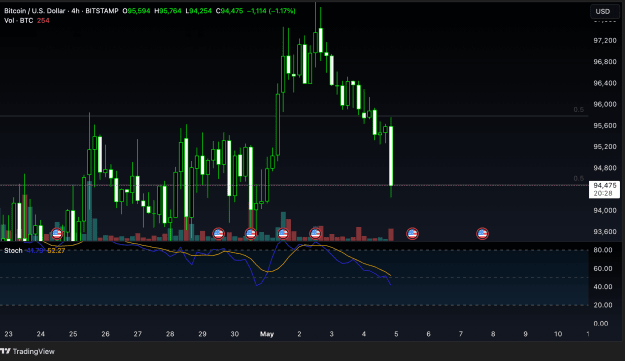Click the open value O95,594

pos(136,11)
